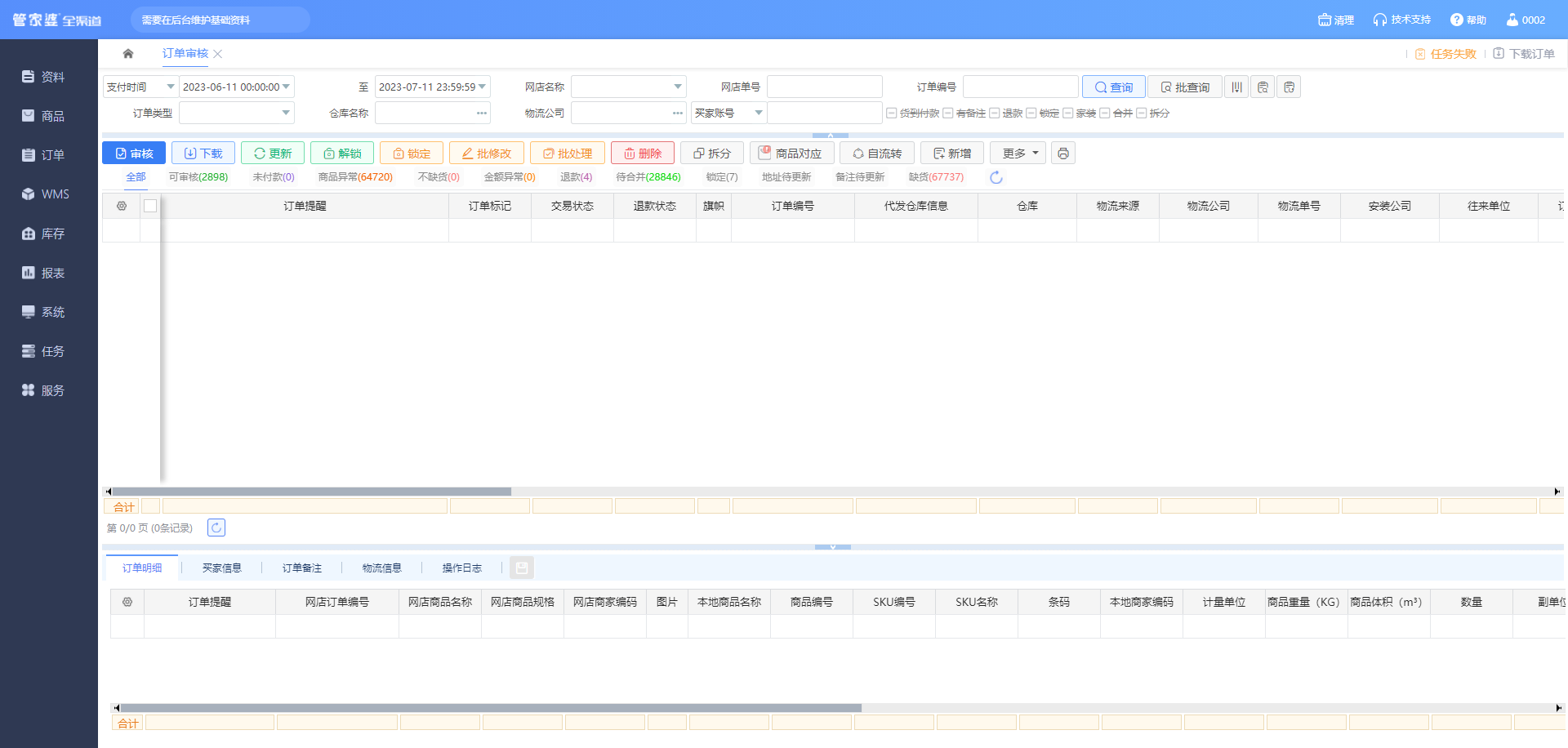The height and width of the screenshot is (748, 1568).
Task: Check the select-all orders checkbox
Action: pyautogui.click(x=150, y=206)
